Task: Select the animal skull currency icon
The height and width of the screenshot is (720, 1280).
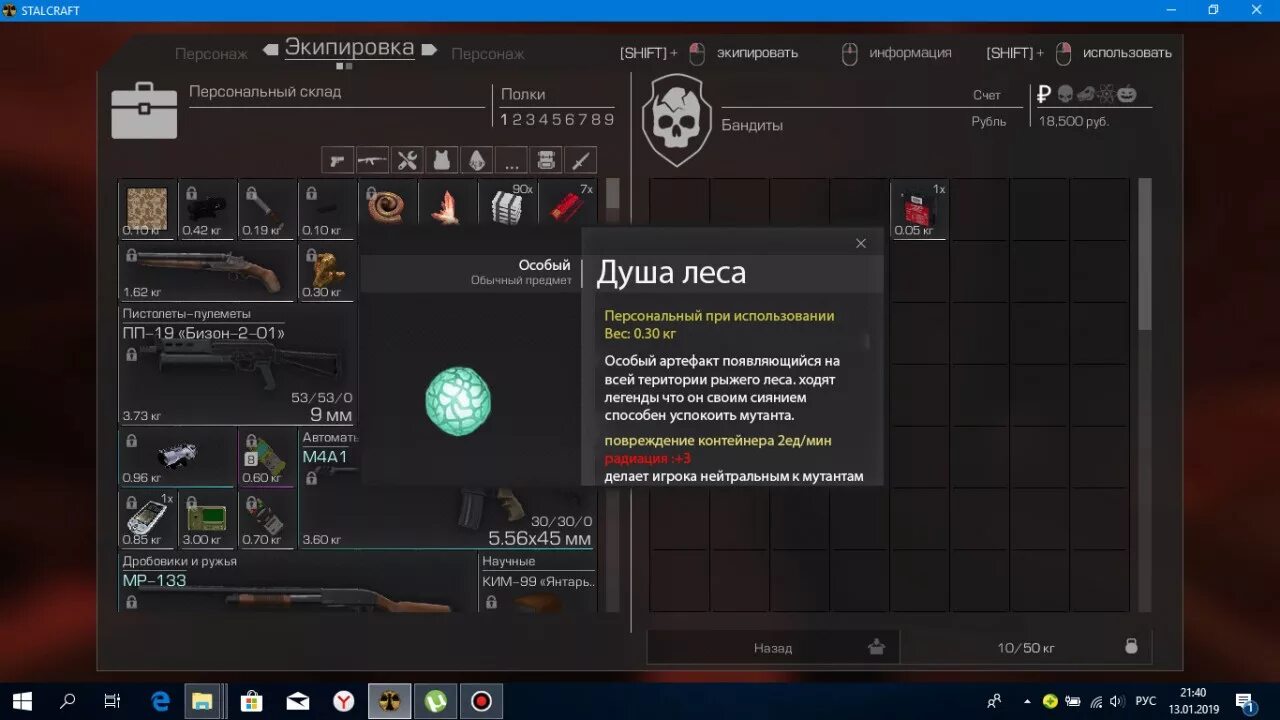Action: point(1085,94)
